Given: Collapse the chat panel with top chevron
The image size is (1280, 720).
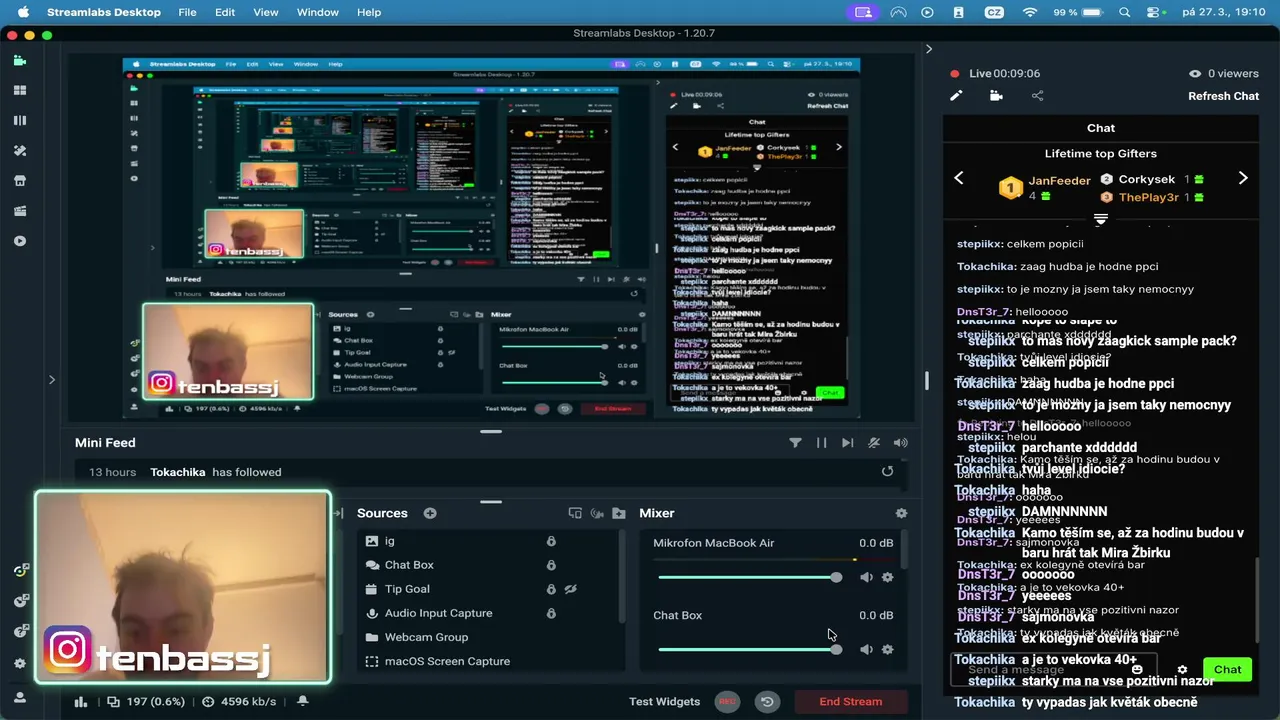Looking at the screenshot, I should (928, 48).
